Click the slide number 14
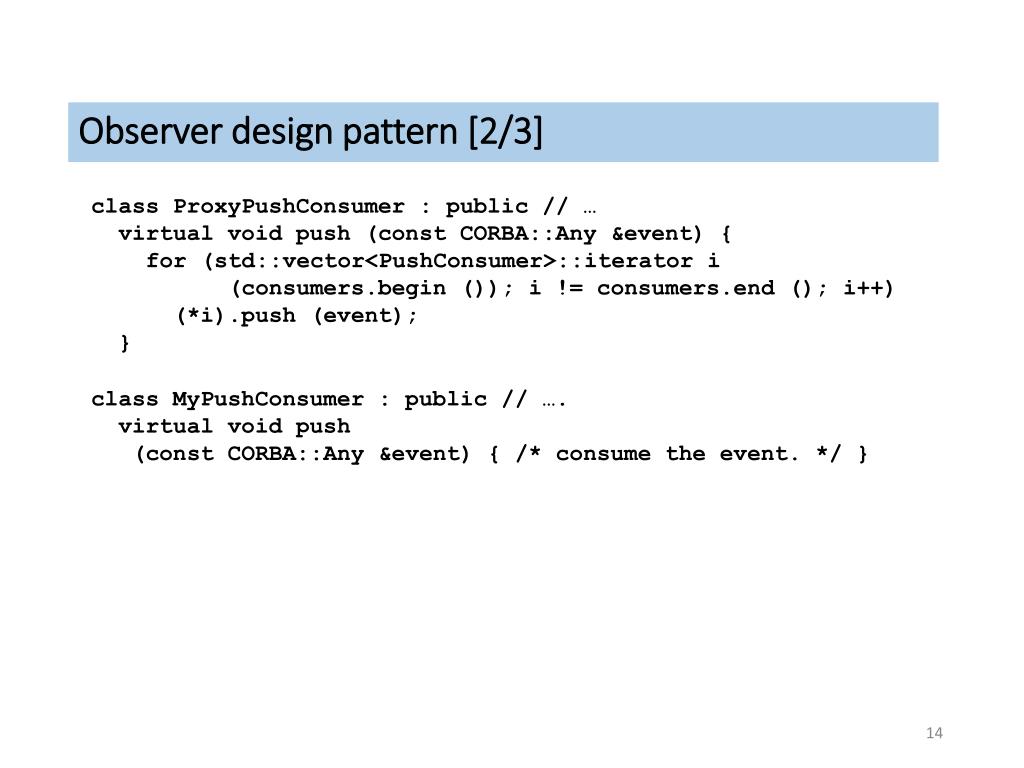1024x768 pixels. point(934,733)
